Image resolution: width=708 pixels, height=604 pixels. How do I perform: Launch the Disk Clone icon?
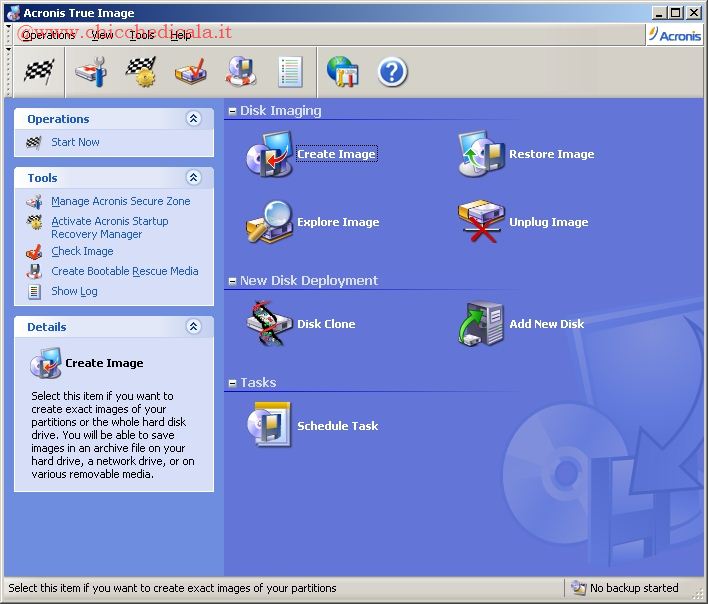(269, 324)
